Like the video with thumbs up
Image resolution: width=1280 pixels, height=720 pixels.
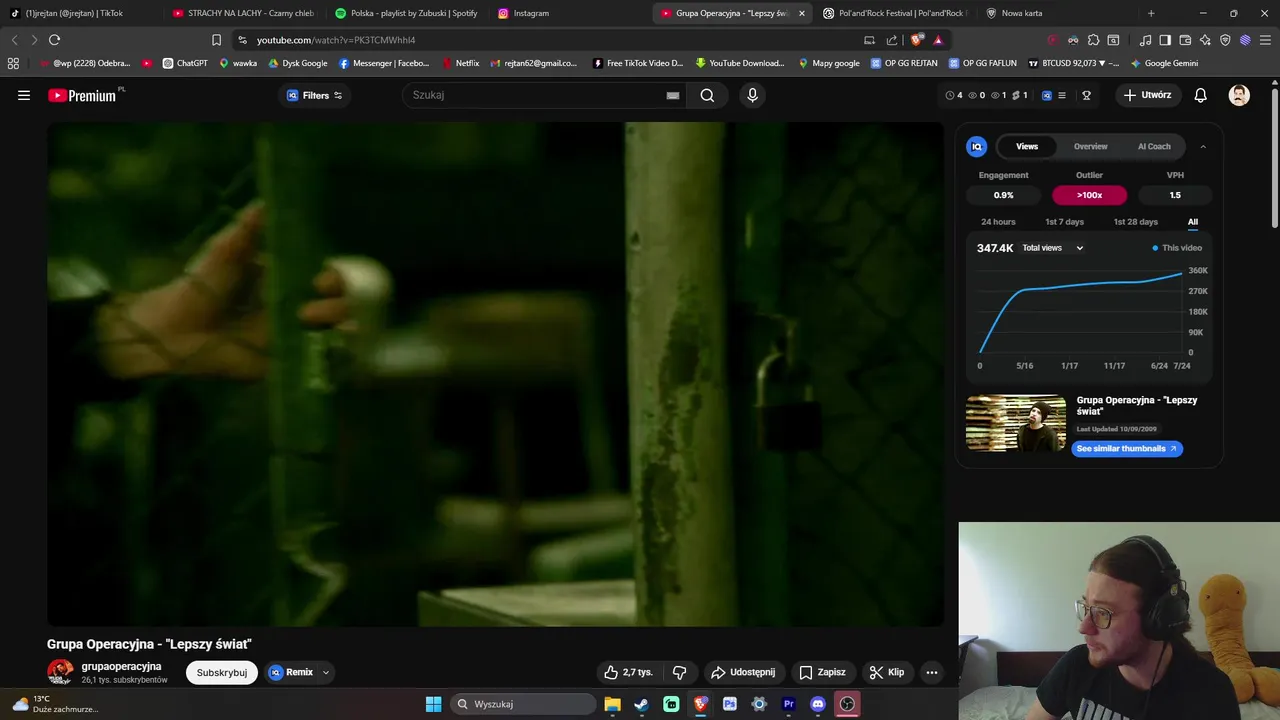(628, 672)
